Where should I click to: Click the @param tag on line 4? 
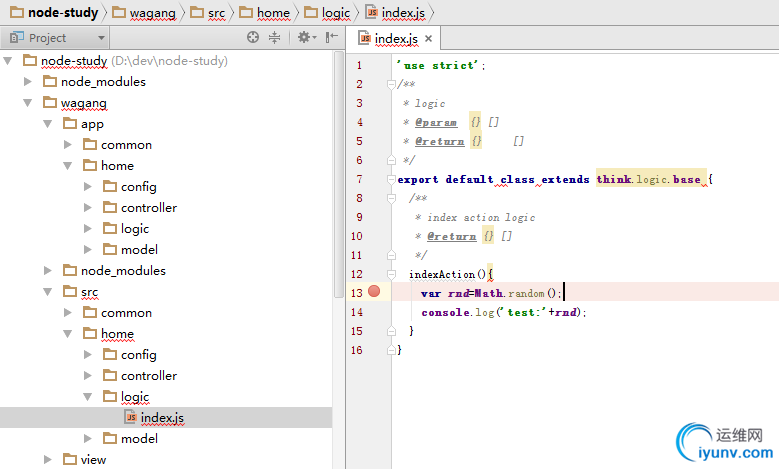point(436,122)
